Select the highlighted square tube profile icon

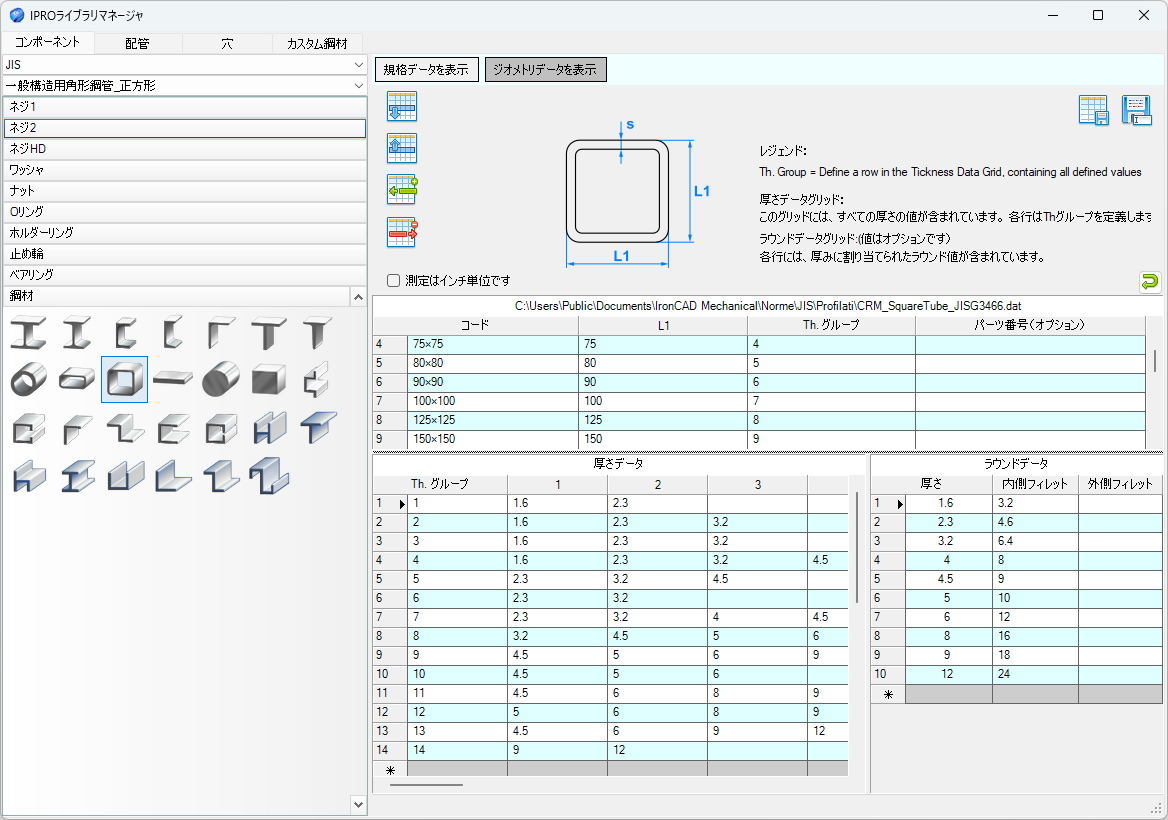[x=124, y=379]
